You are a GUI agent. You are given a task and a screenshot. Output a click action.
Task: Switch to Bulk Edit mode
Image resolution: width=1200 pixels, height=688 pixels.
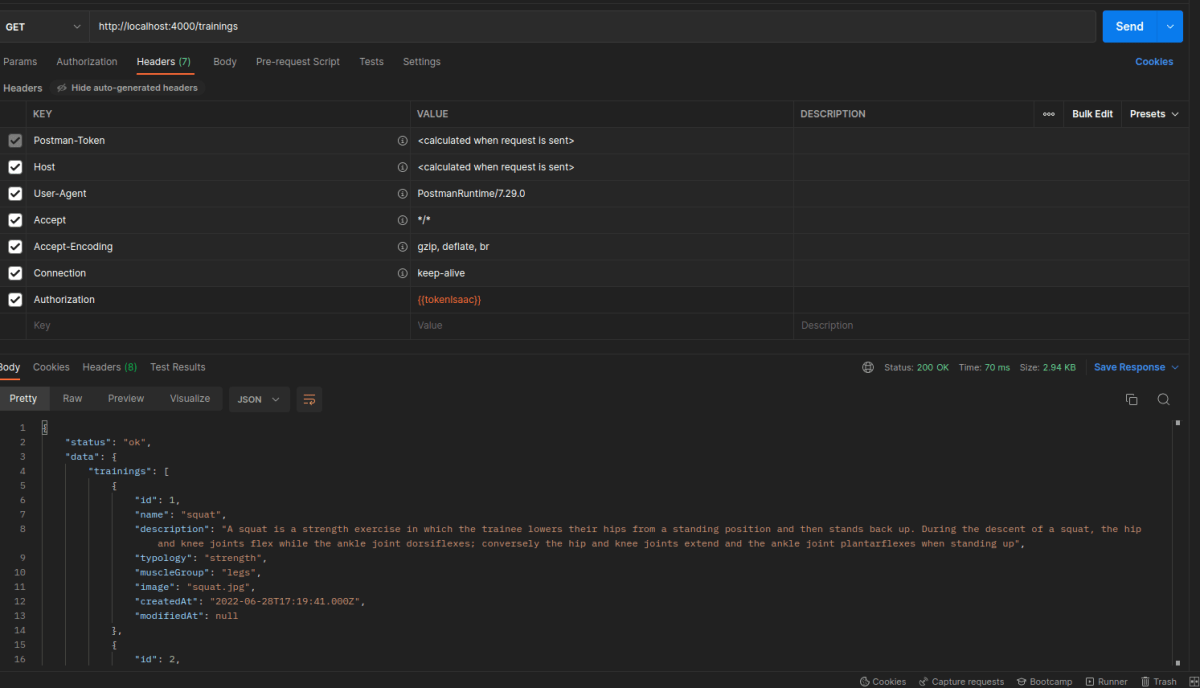1092,114
